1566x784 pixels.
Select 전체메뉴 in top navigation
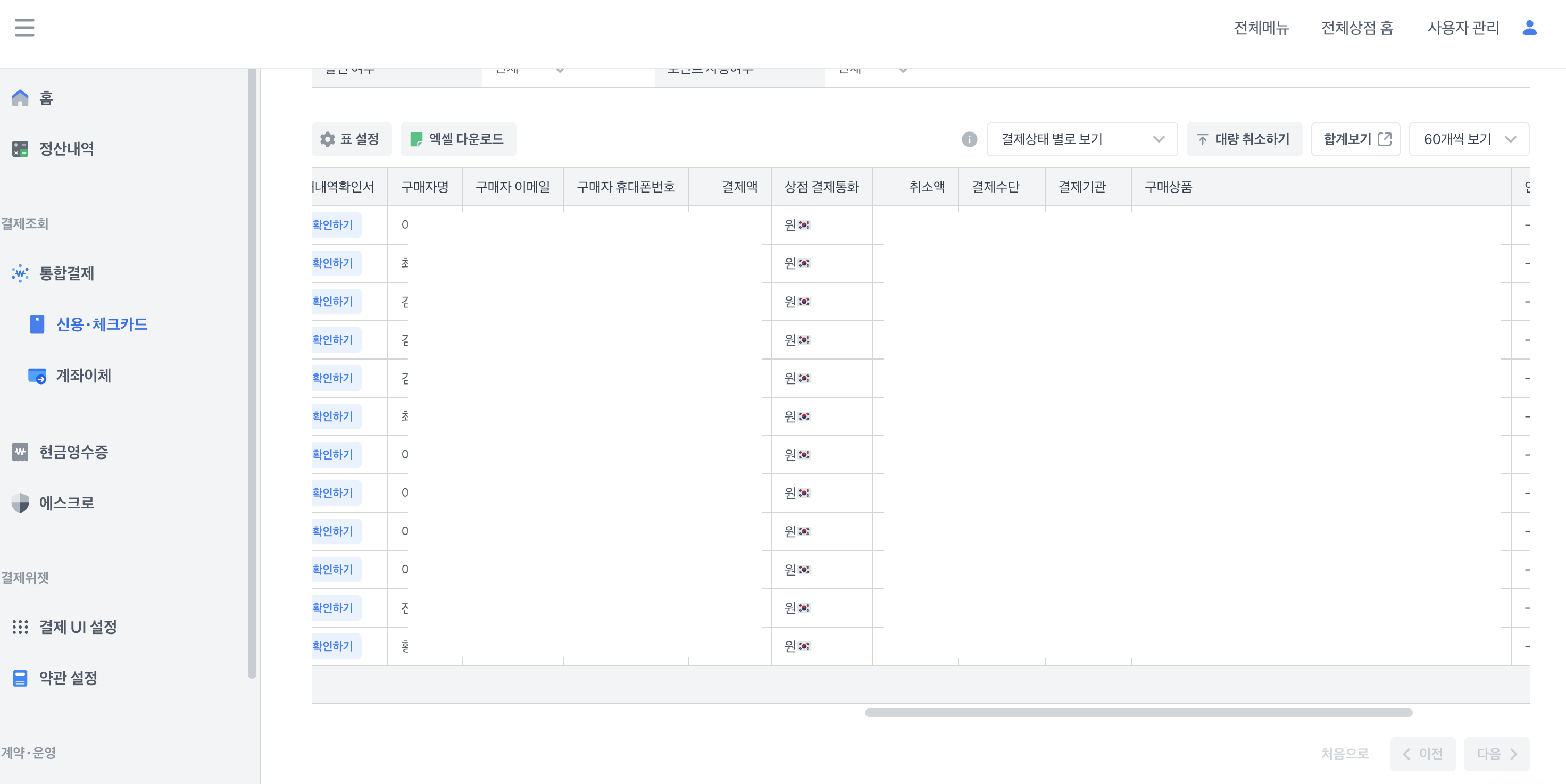tap(1261, 27)
